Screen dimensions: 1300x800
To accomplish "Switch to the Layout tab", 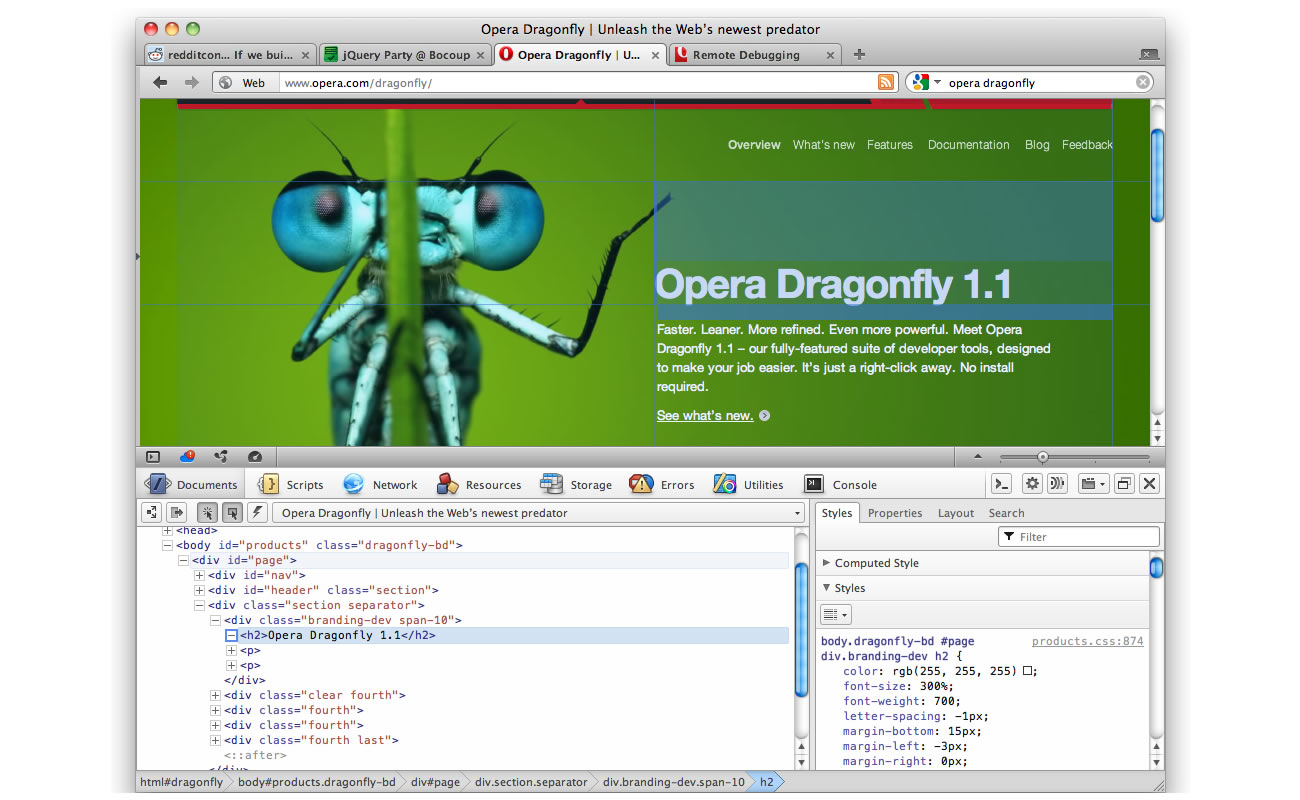I will point(956,512).
